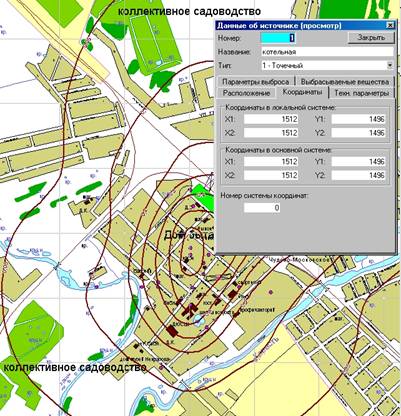Close the source data dialog window
This screenshot has height=416, width=401.
(390, 25)
